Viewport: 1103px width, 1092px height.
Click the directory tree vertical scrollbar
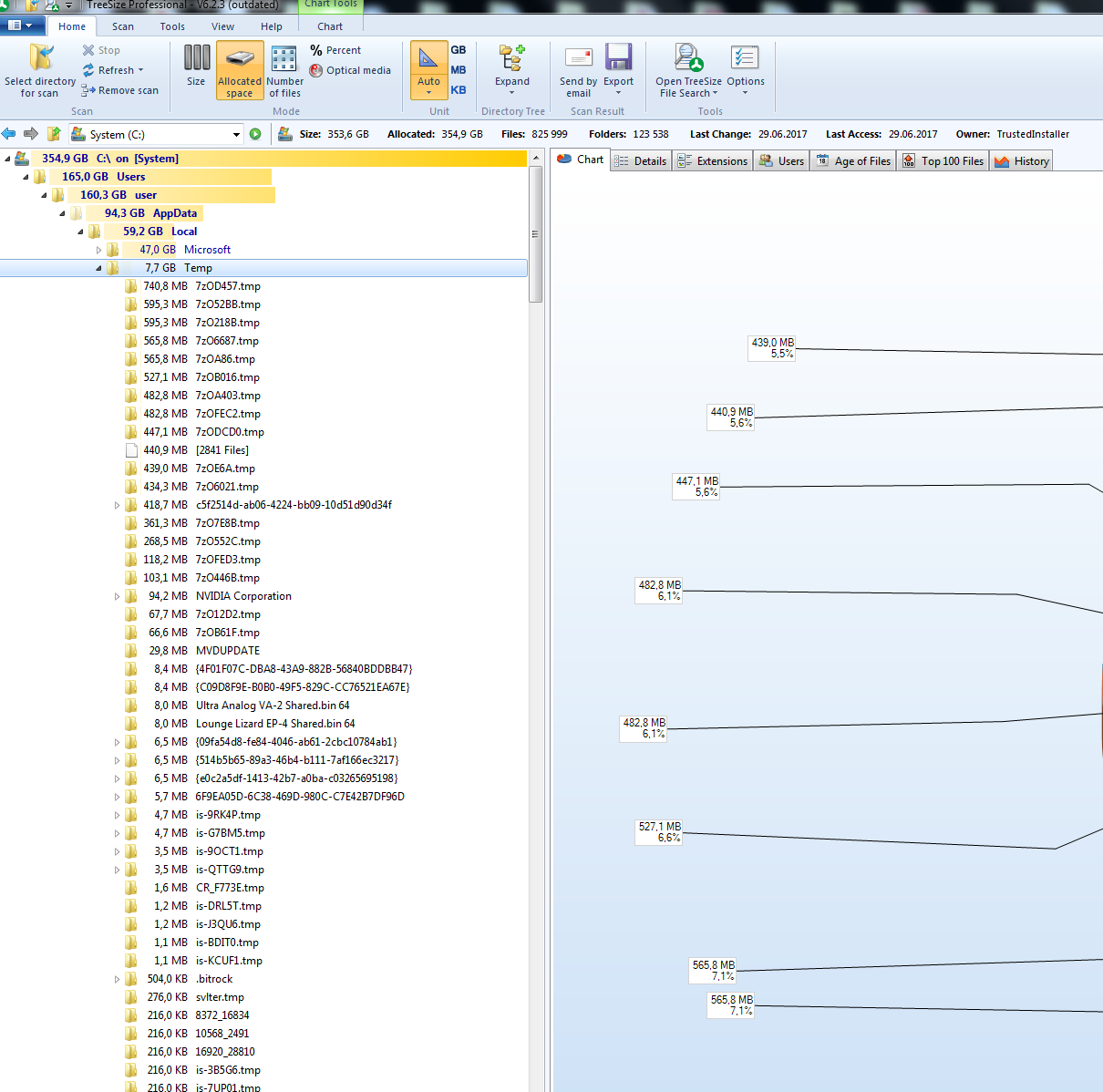535,234
